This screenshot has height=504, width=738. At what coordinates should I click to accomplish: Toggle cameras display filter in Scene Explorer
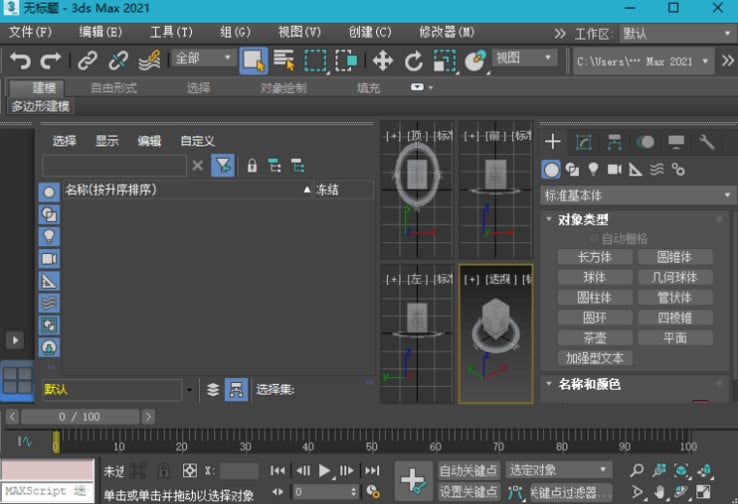49,259
